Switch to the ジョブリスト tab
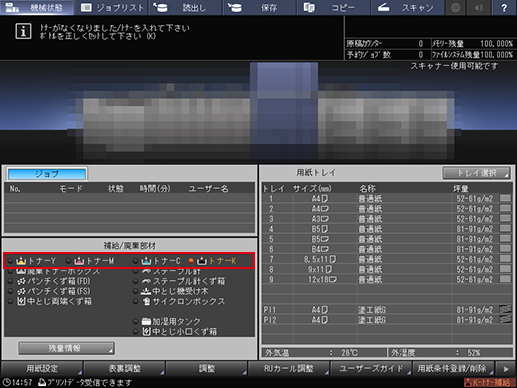Image resolution: width=517 pixels, height=388 pixels. tap(111, 7)
